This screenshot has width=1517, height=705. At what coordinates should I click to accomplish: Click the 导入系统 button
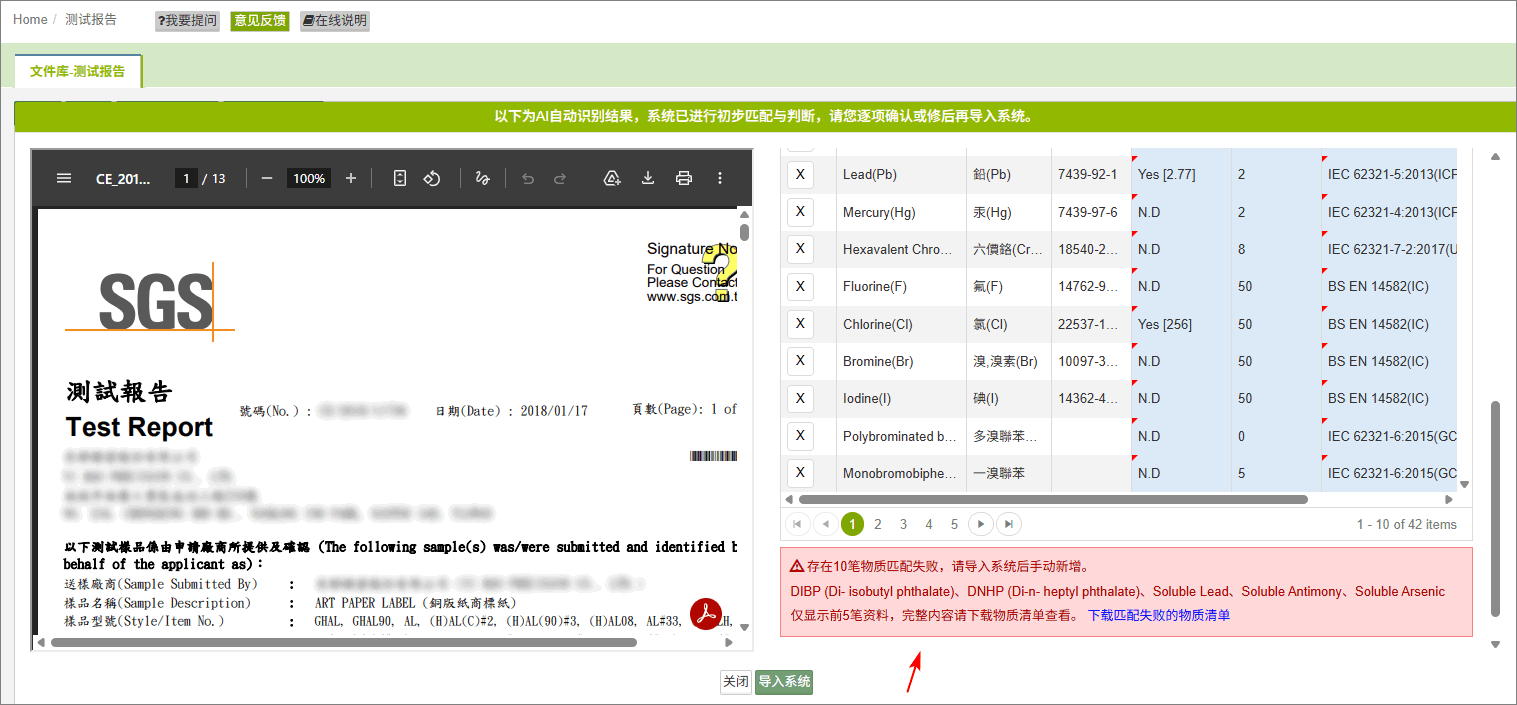(x=784, y=682)
